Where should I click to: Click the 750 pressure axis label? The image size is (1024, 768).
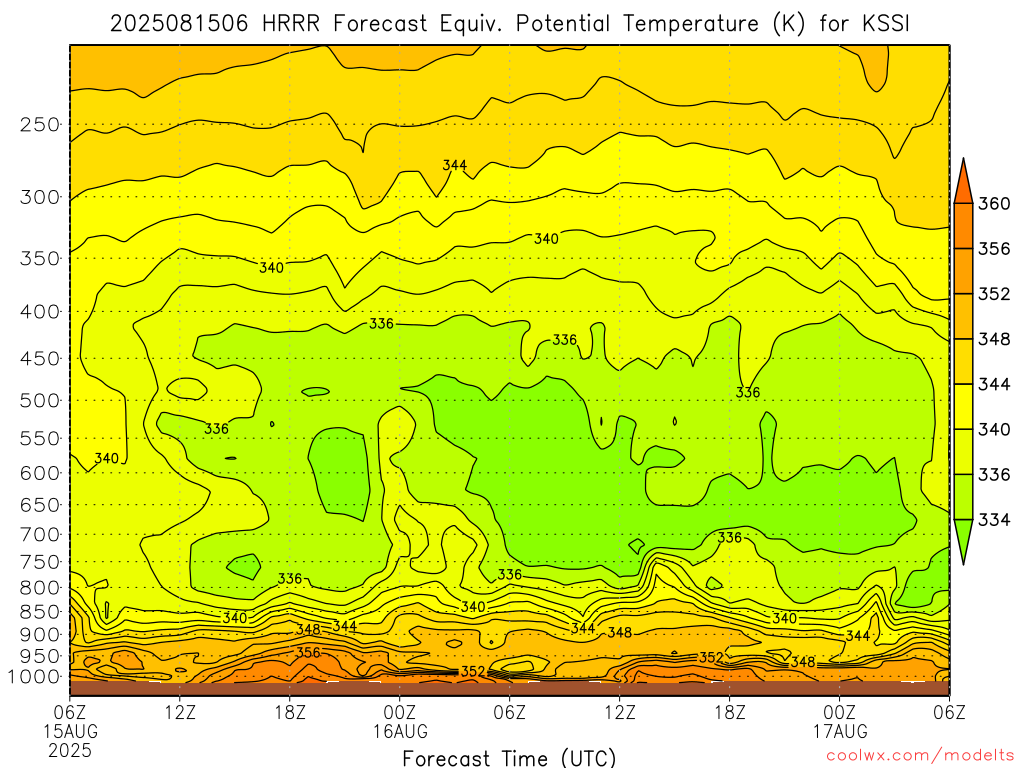40,562
